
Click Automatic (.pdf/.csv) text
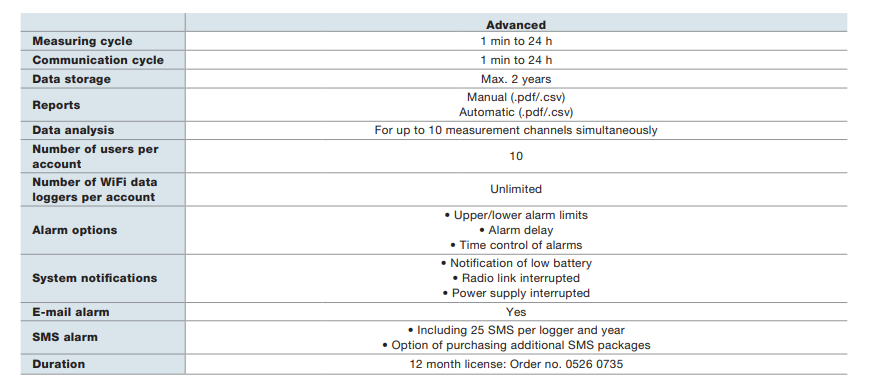[x=516, y=112]
